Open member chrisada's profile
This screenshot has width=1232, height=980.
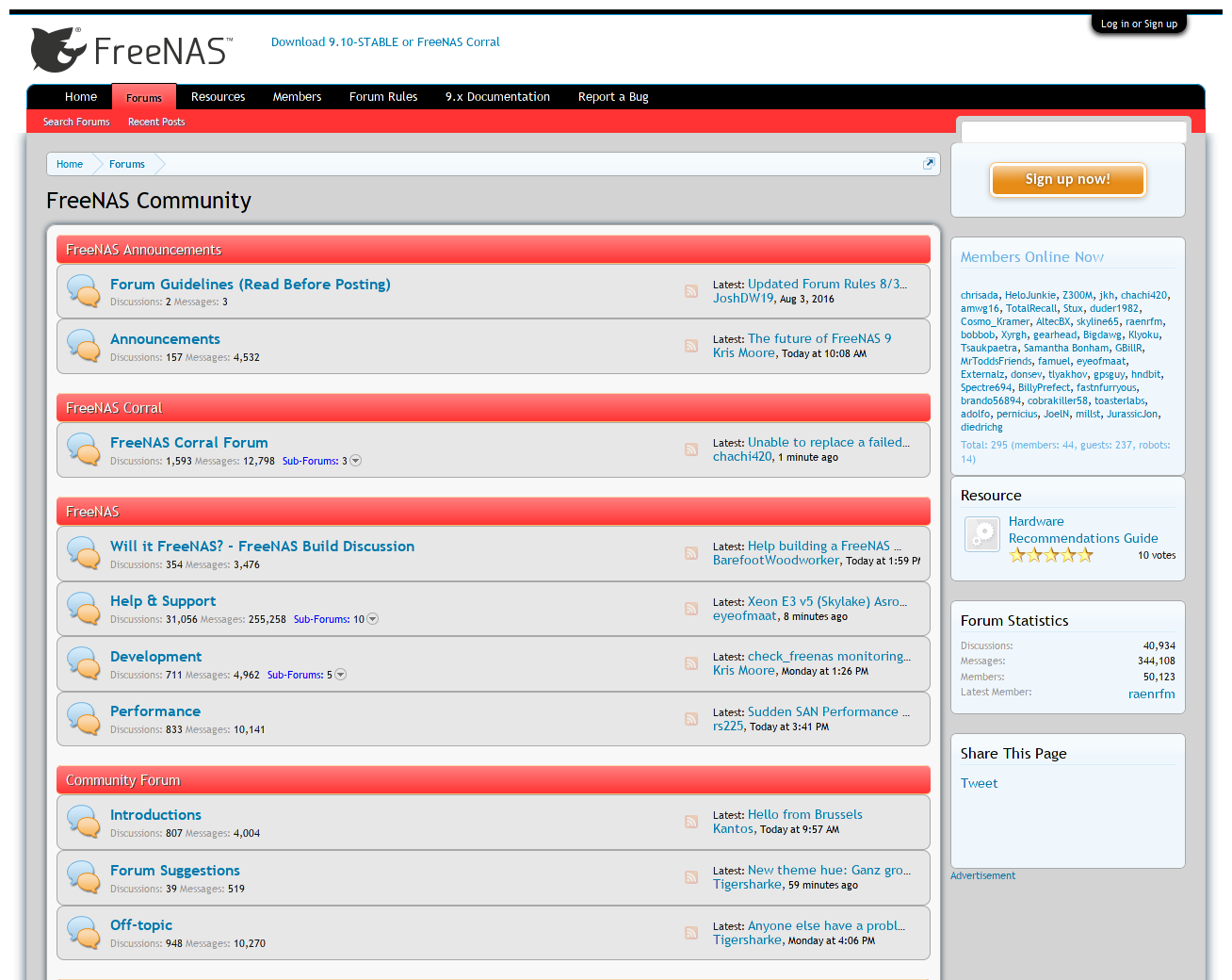pyautogui.click(x=980, y=295)
